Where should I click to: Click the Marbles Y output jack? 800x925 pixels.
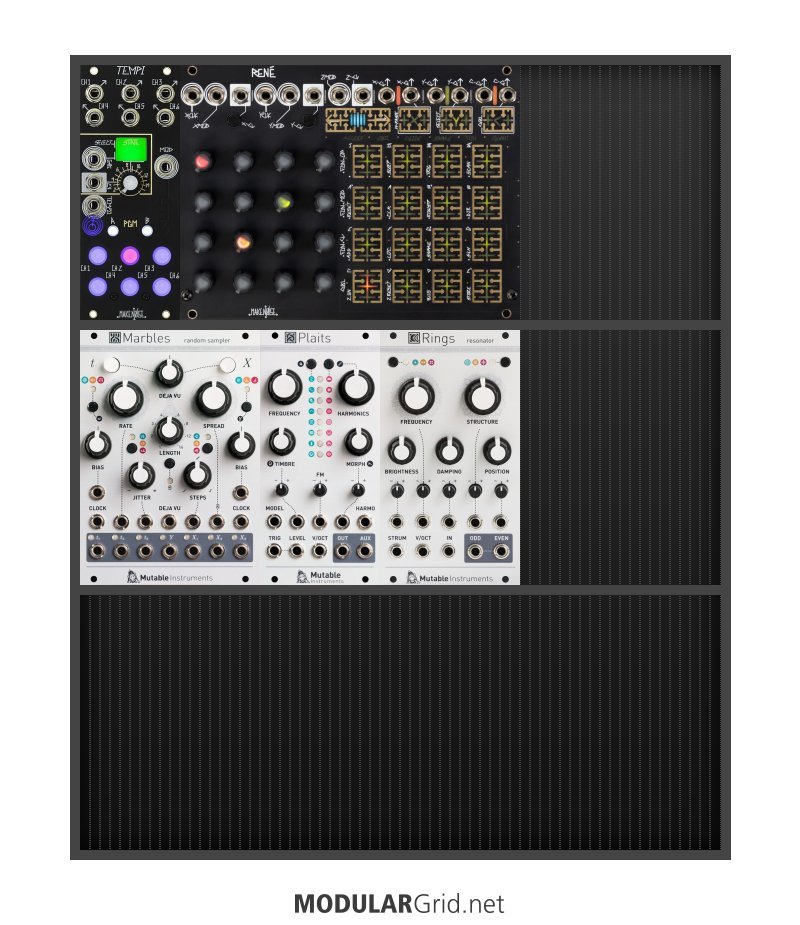click(x=169, y=552)
